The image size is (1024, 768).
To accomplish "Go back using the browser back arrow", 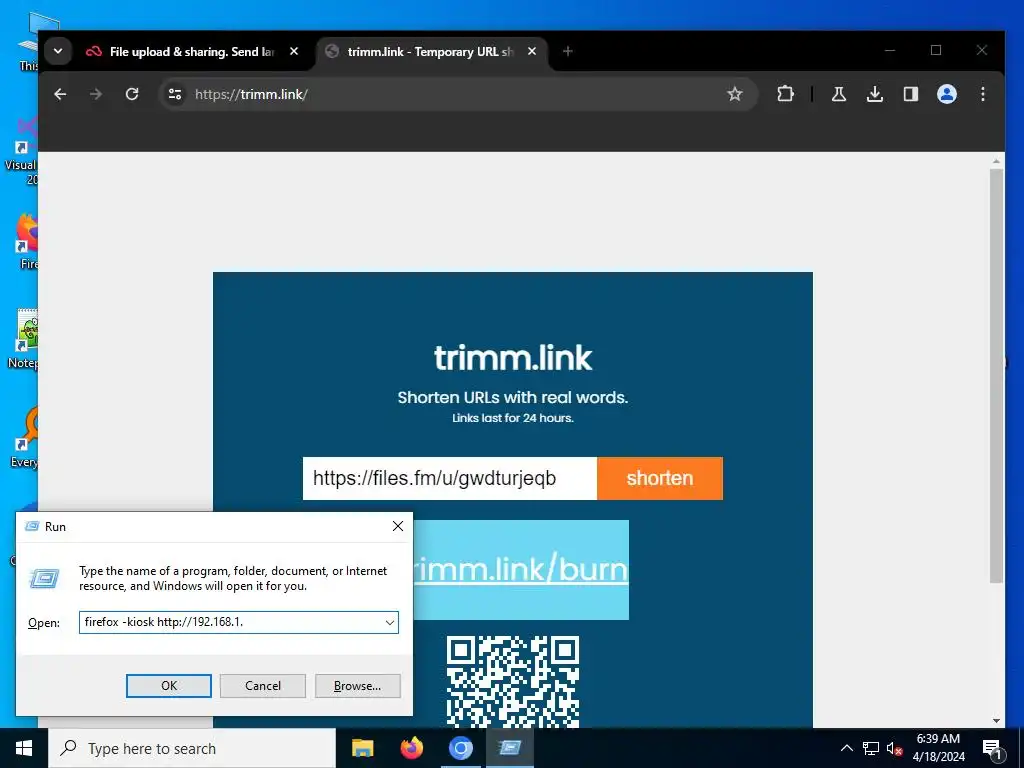I will pyautogui.click(x=60, y=94).
